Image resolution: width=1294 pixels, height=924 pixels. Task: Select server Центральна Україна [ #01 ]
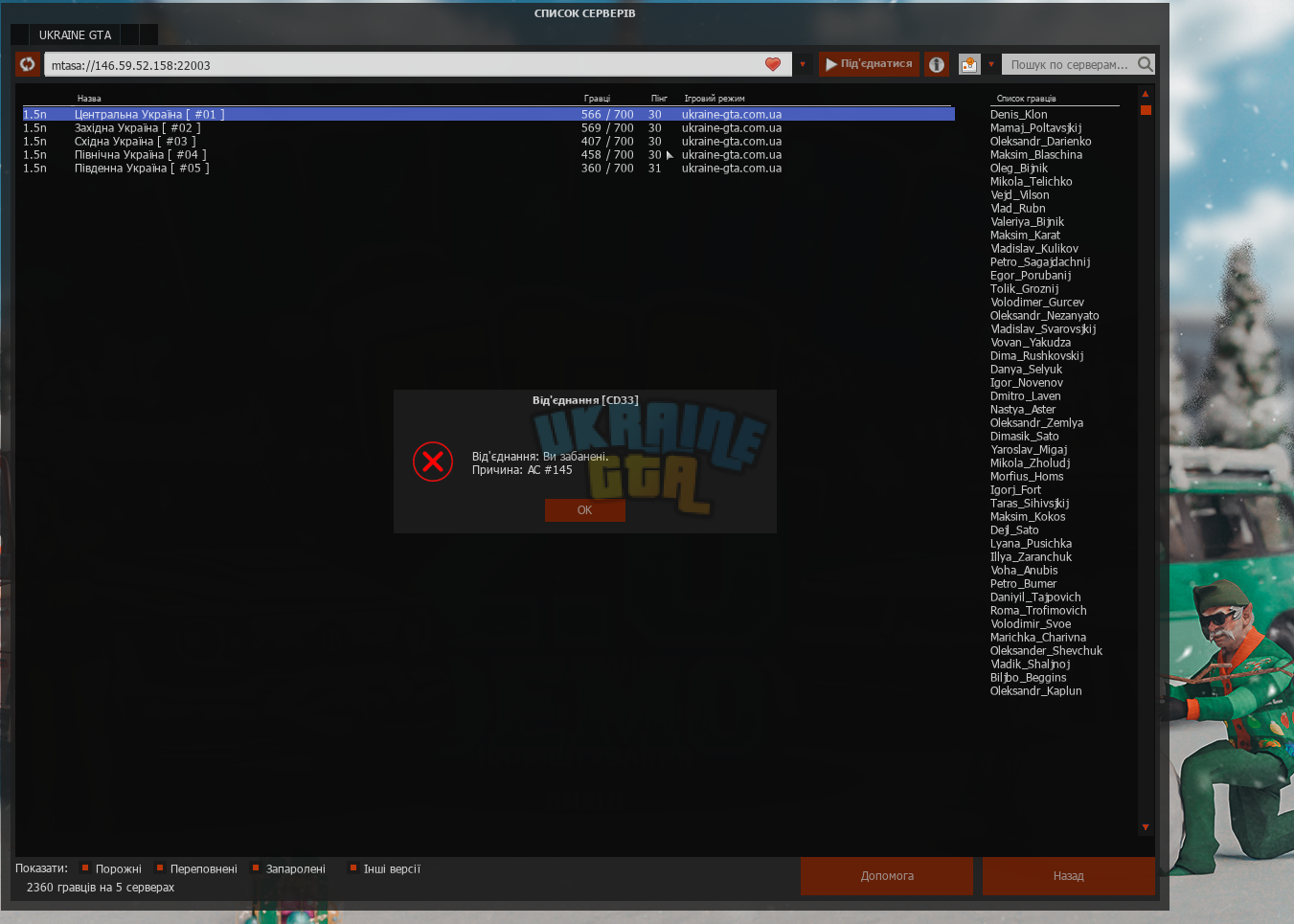(488, 114)
